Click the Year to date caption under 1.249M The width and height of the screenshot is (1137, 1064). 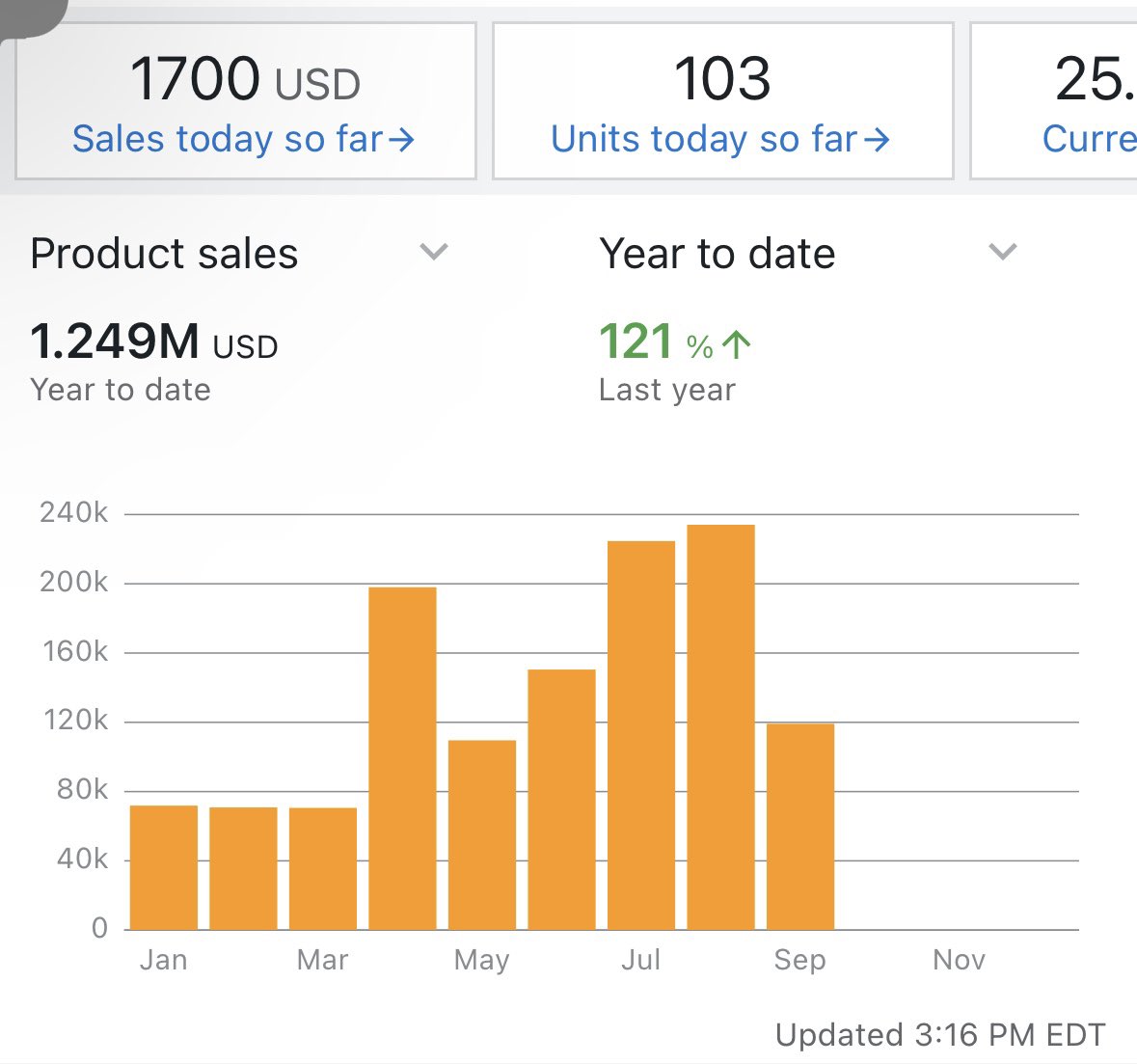(121, 390)
